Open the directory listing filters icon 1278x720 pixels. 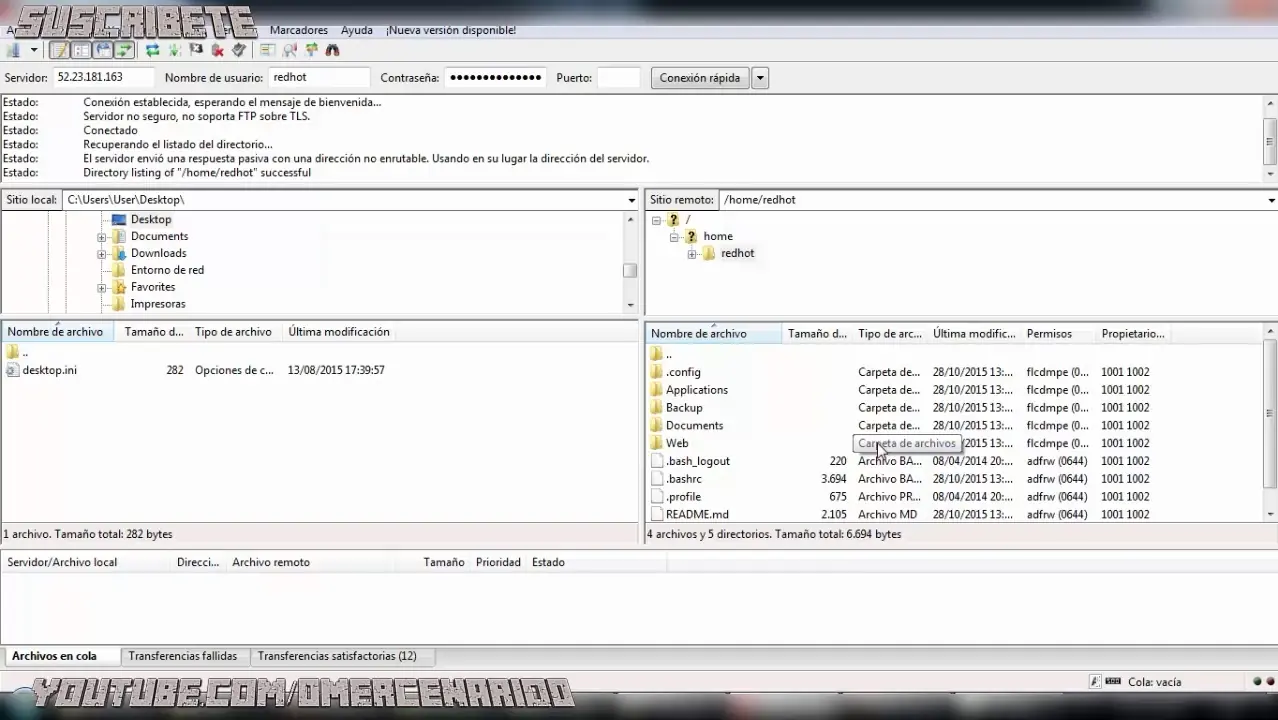point(268,50)
